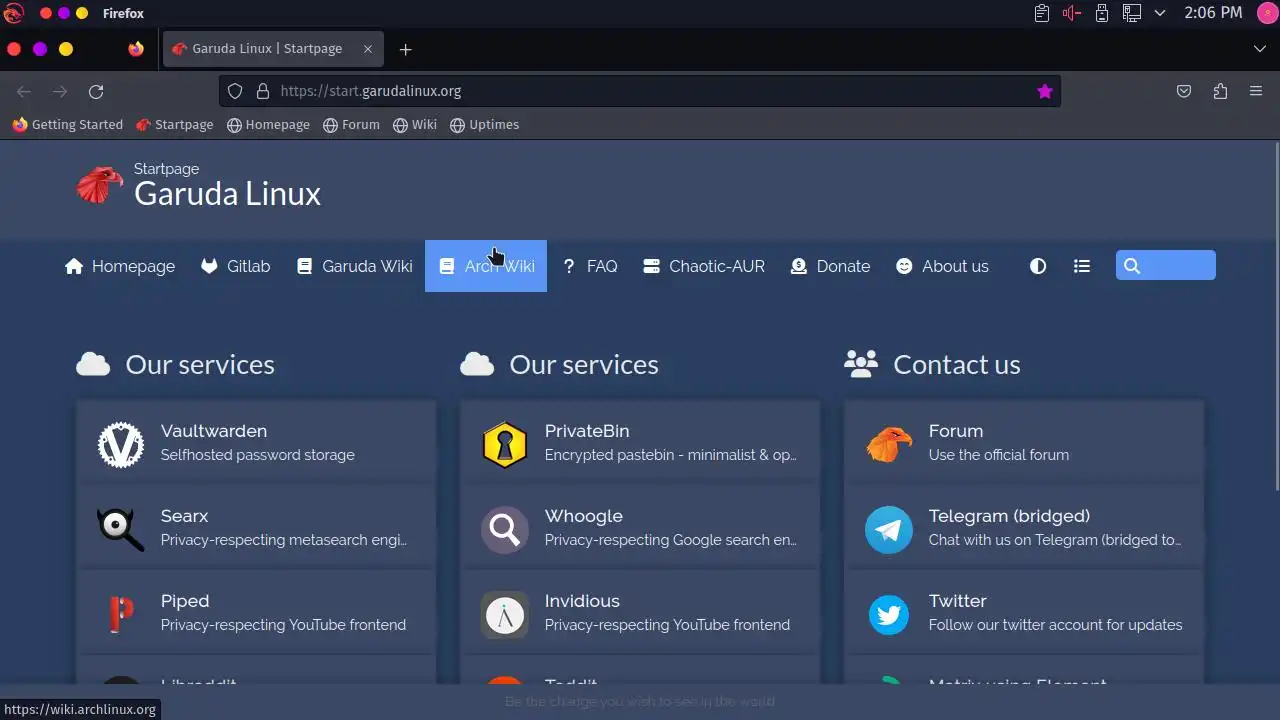This screenshot has height=720, width=1280.
Task: Click the search field on the startpage
Action: [1166, 265]
